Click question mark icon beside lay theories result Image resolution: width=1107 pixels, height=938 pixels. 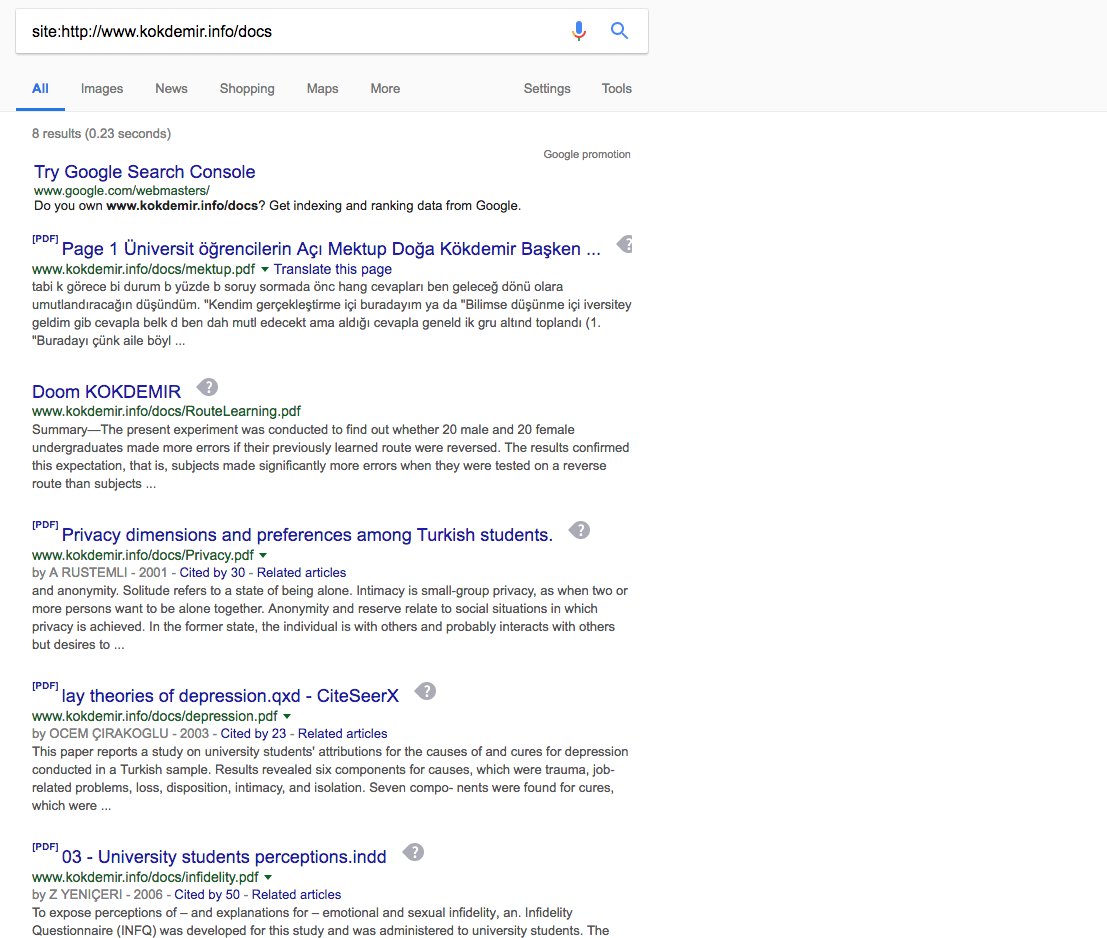[x=426, y=691]
